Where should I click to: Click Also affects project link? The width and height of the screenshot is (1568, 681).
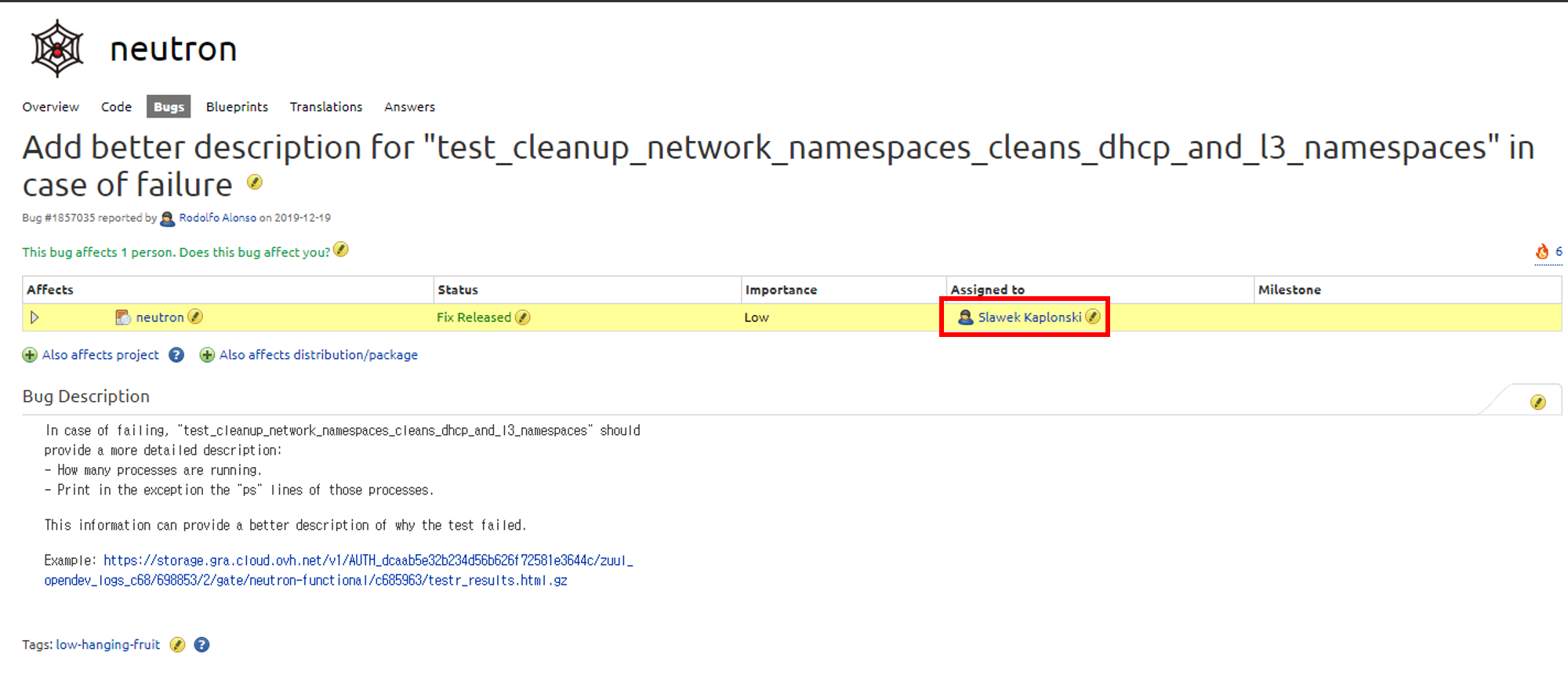click(x=100, y=355)
